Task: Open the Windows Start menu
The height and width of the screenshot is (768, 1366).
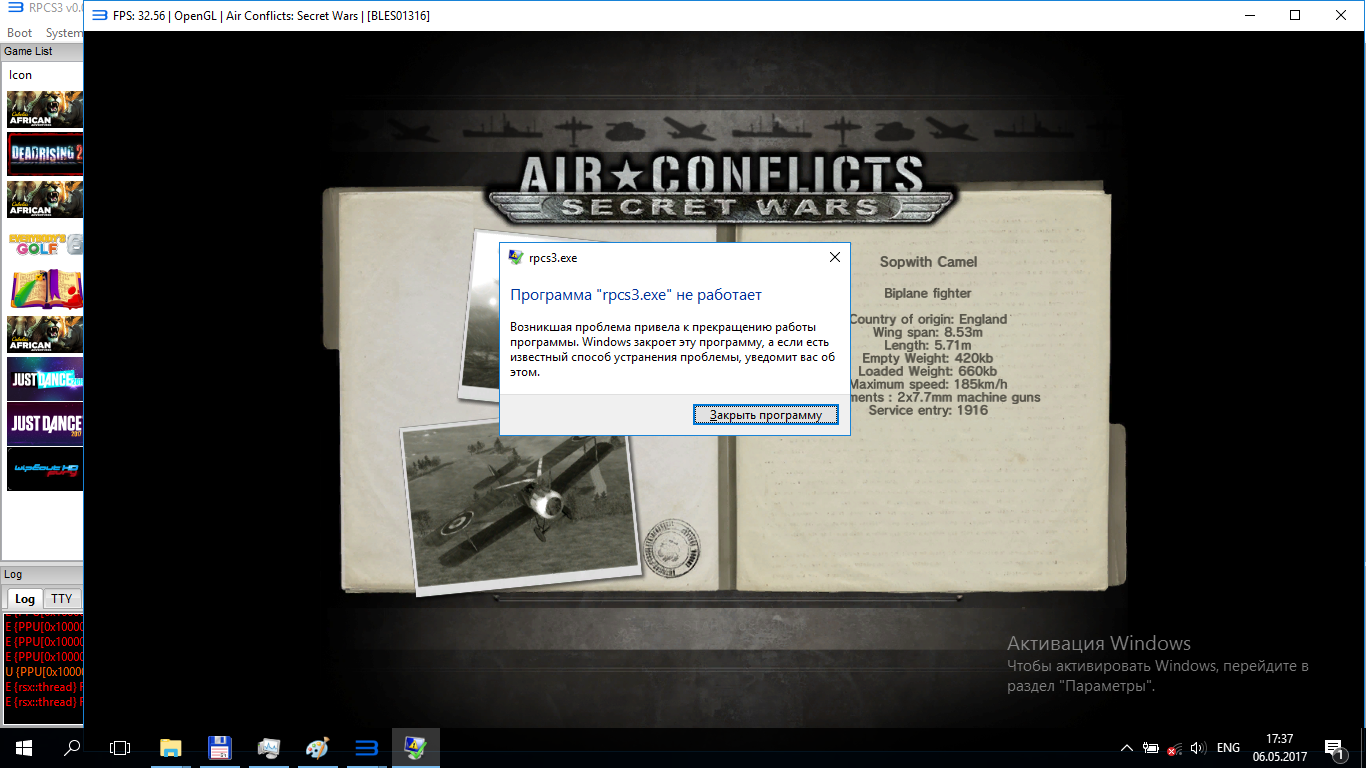Action: tap(24, 747)
